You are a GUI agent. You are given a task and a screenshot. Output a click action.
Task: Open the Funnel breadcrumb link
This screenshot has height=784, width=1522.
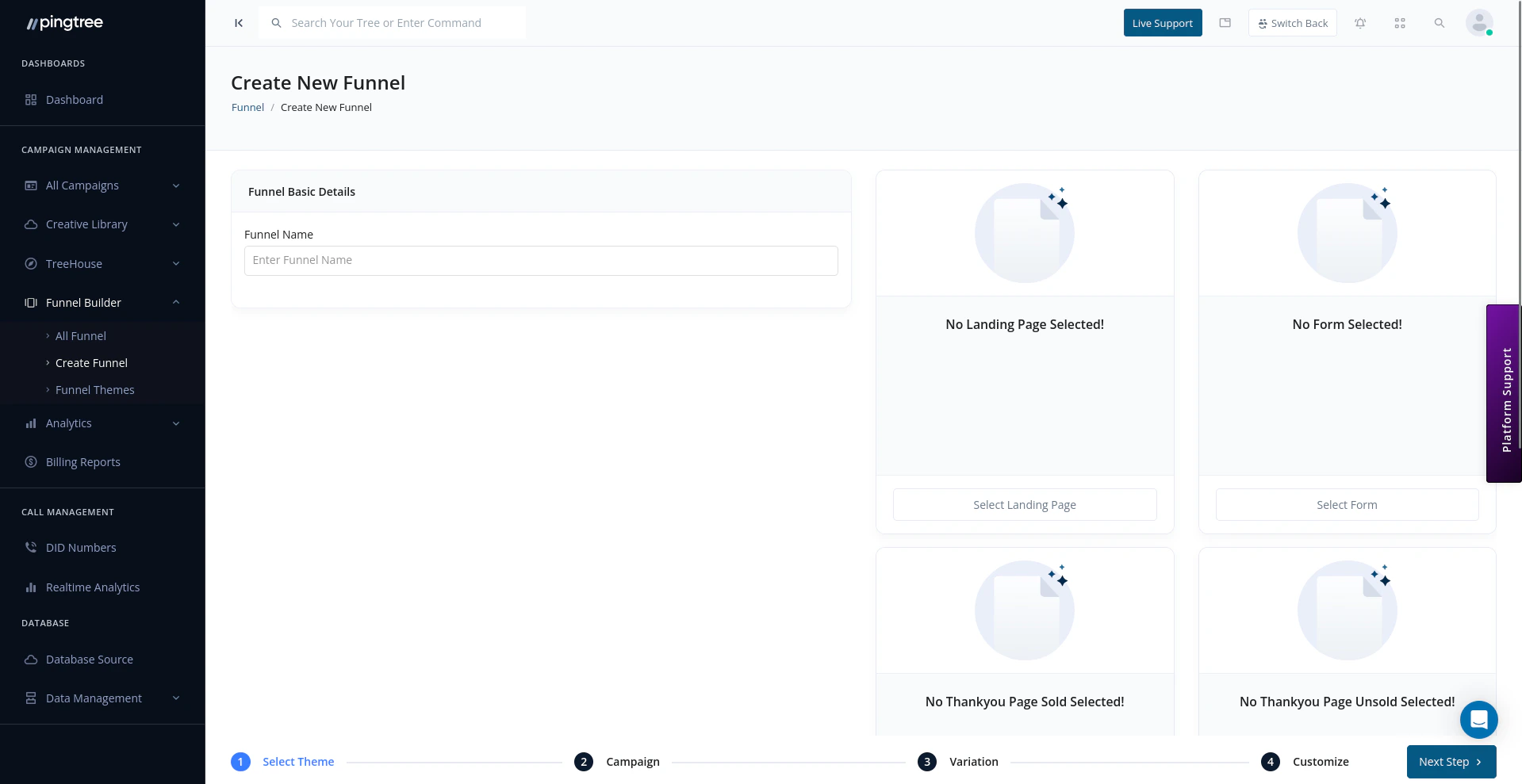tap(247, 107)
